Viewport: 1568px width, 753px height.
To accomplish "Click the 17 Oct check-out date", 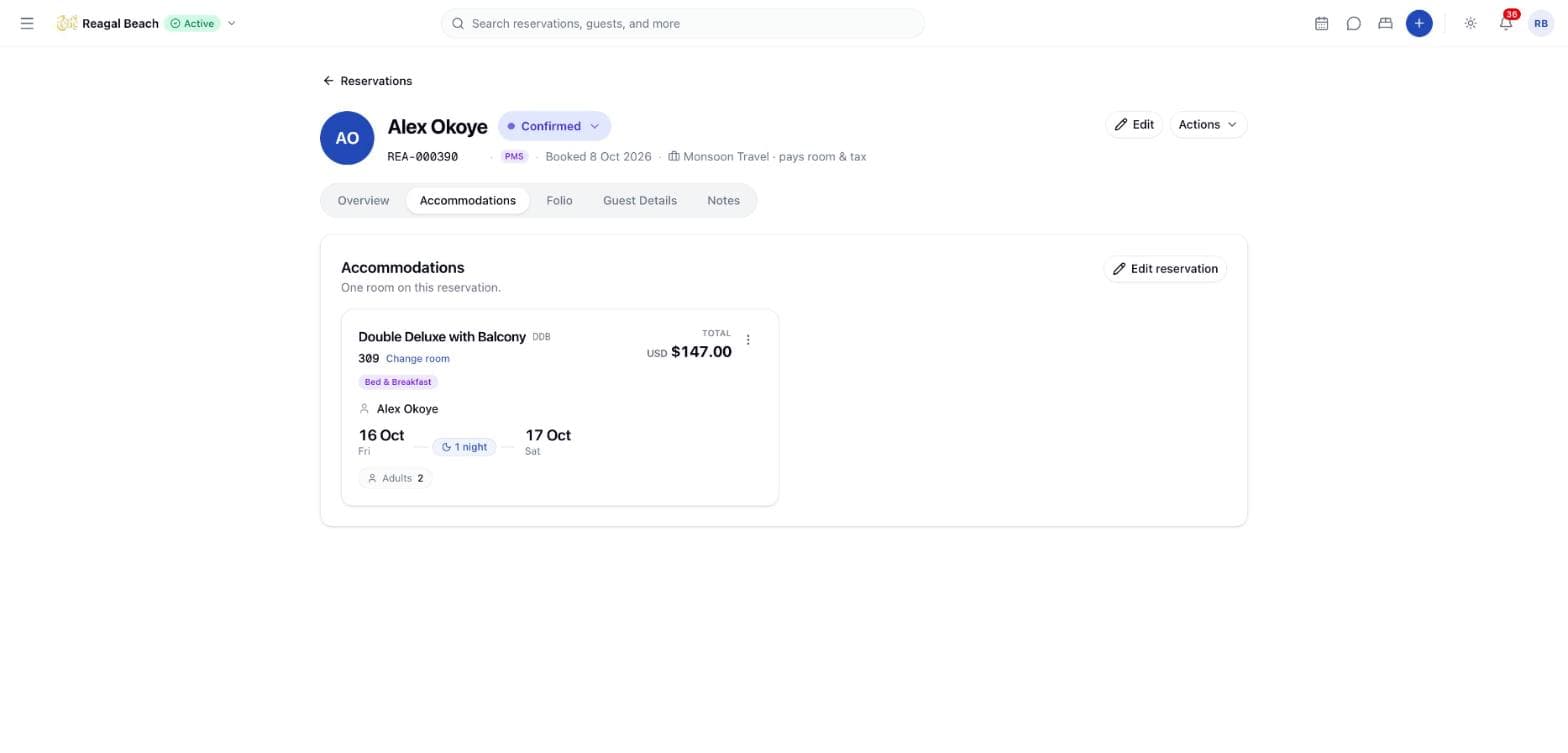I will tap(548, 436).
